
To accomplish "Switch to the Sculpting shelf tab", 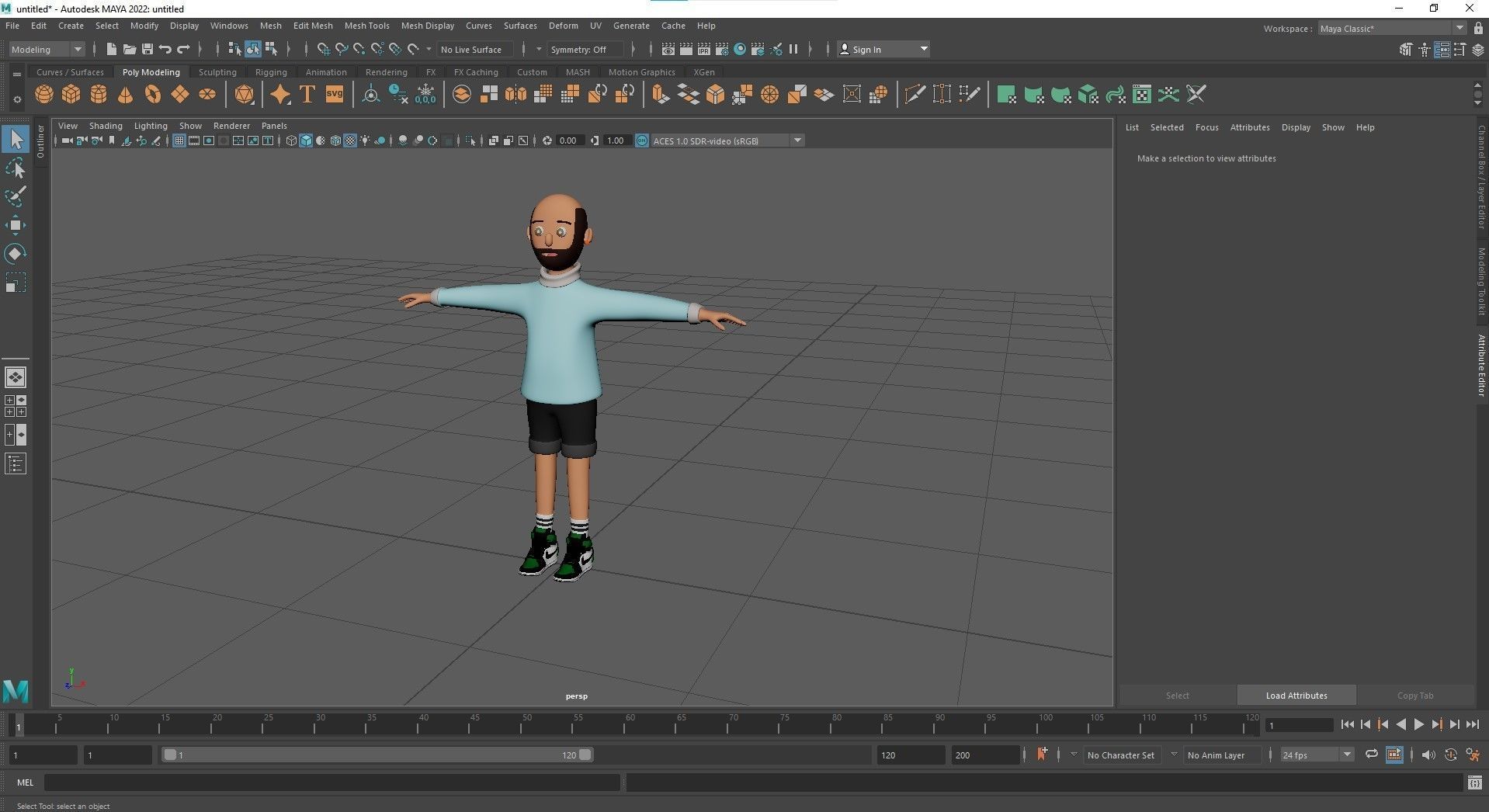I will click(217, 71).
